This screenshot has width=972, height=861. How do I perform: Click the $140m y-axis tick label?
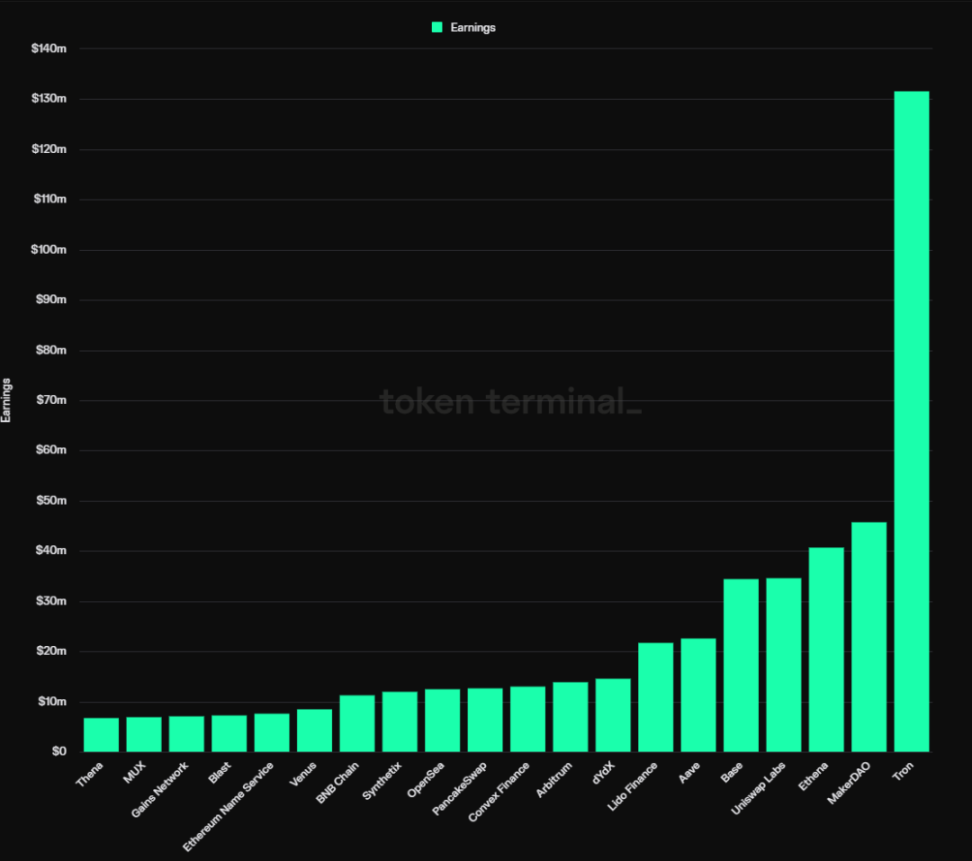point(50,49)
